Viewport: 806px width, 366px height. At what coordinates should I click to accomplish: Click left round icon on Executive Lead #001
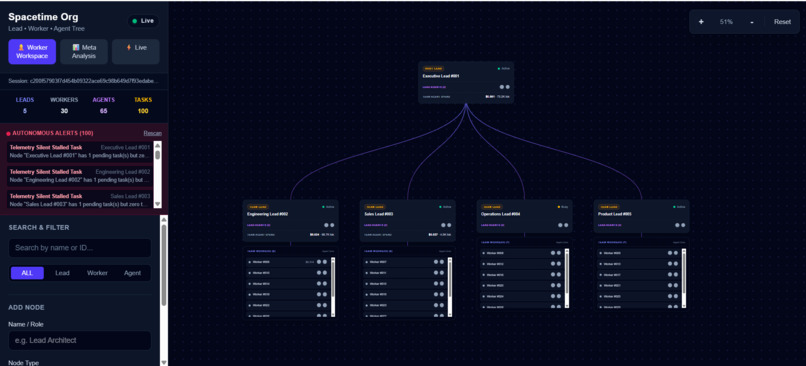pos(502,87)
